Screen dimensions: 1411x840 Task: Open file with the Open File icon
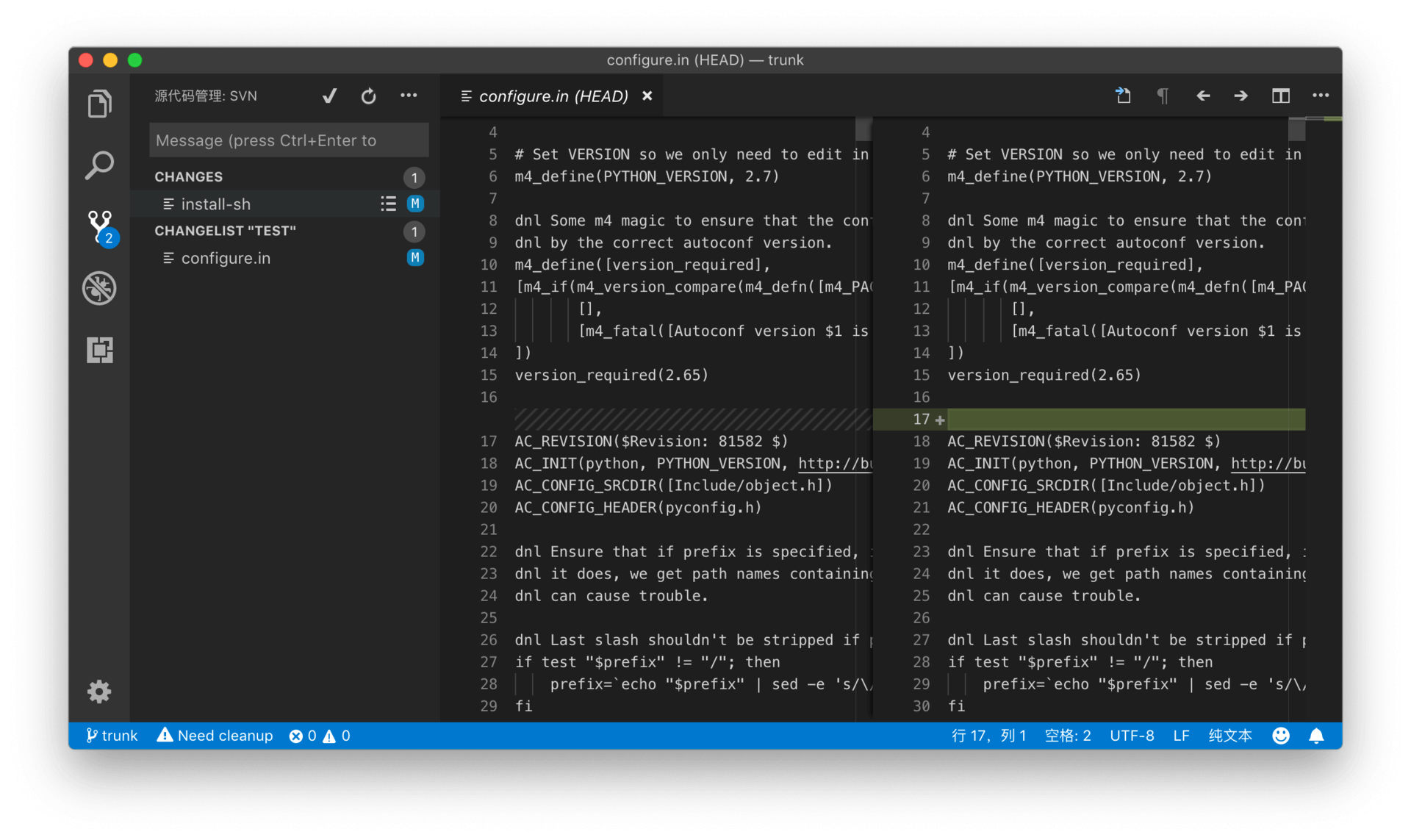(1123, 96)
